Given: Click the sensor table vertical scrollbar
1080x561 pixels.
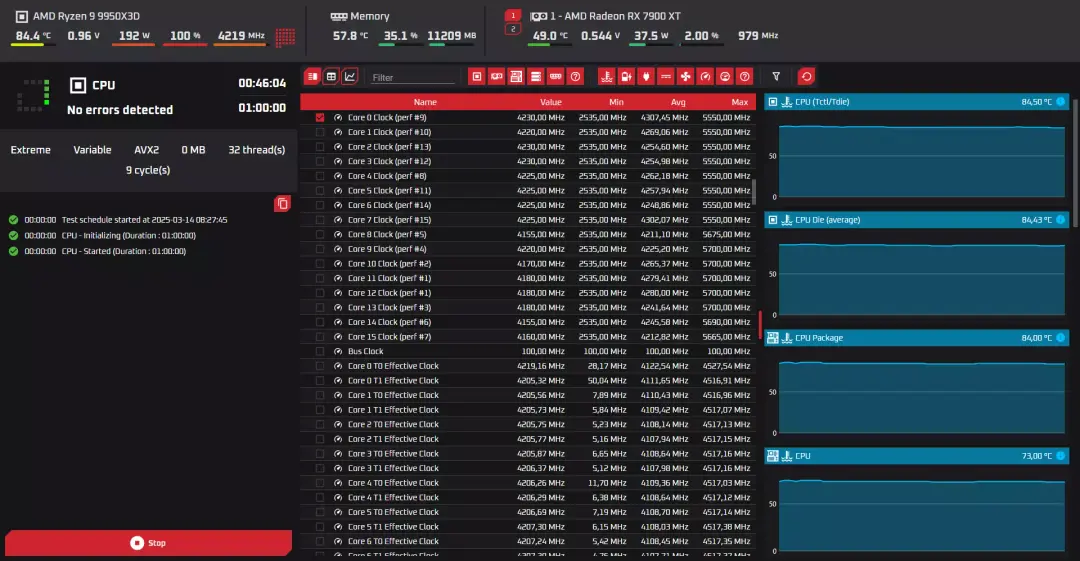Looking at the screenshot, I should (754, 192).
